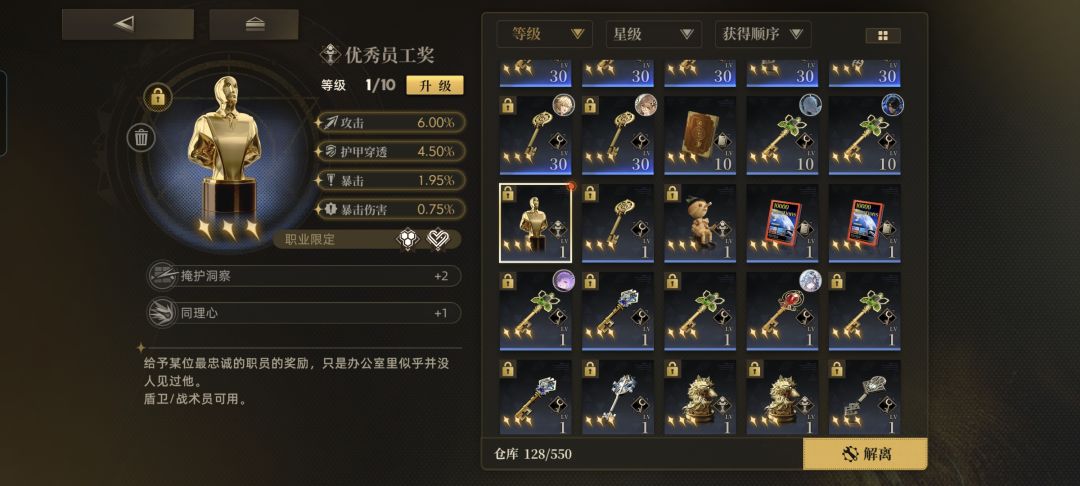This screenshot has height=486, width=1080.
Task: Click the trash can discard icon
Action: pos(141,138)
